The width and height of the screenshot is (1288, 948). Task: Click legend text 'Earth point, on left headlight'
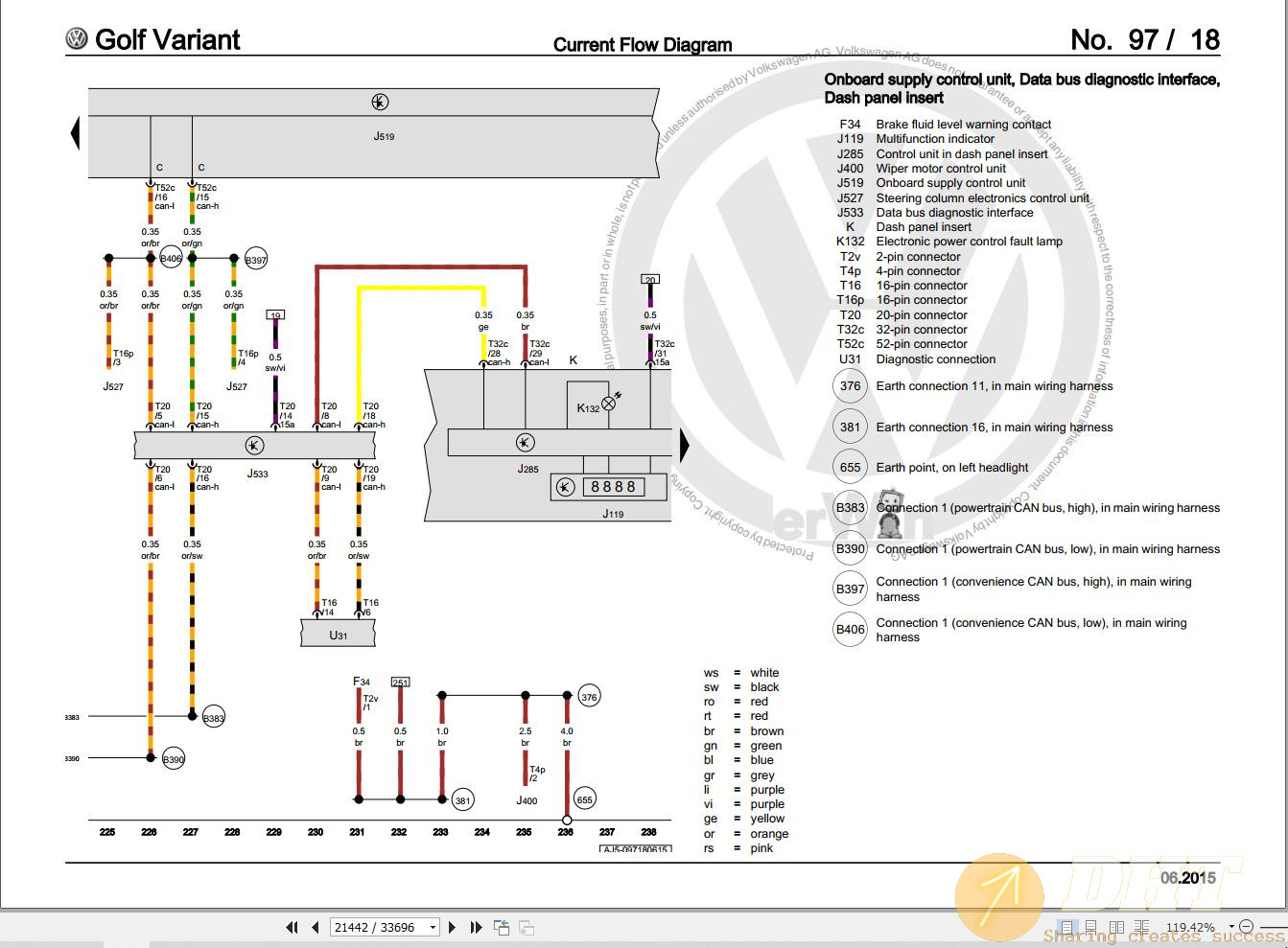pyautogui.click(x=952, y=468)
